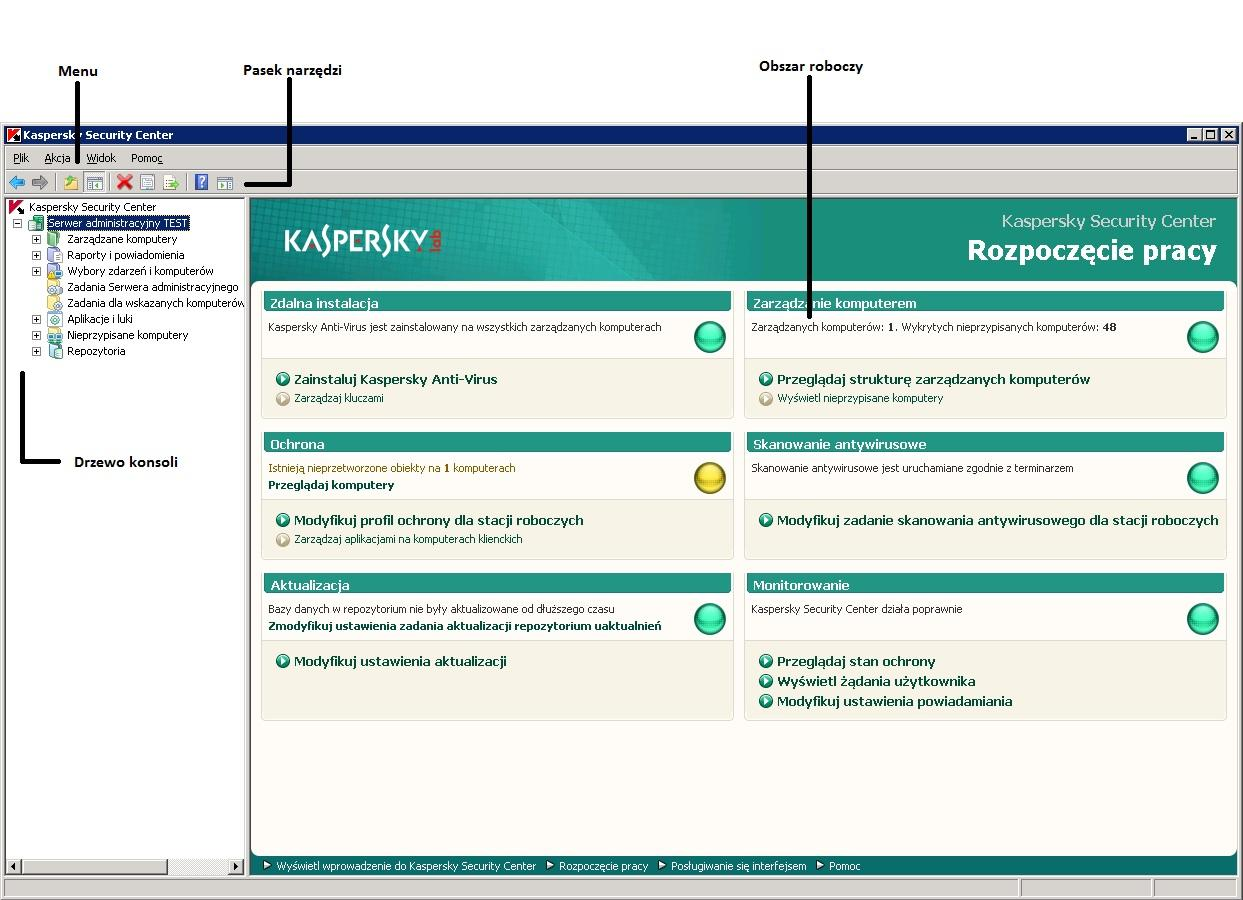Toggle the Show/Hide action pane icon
1243x900 pixels.
click(225, 182)
